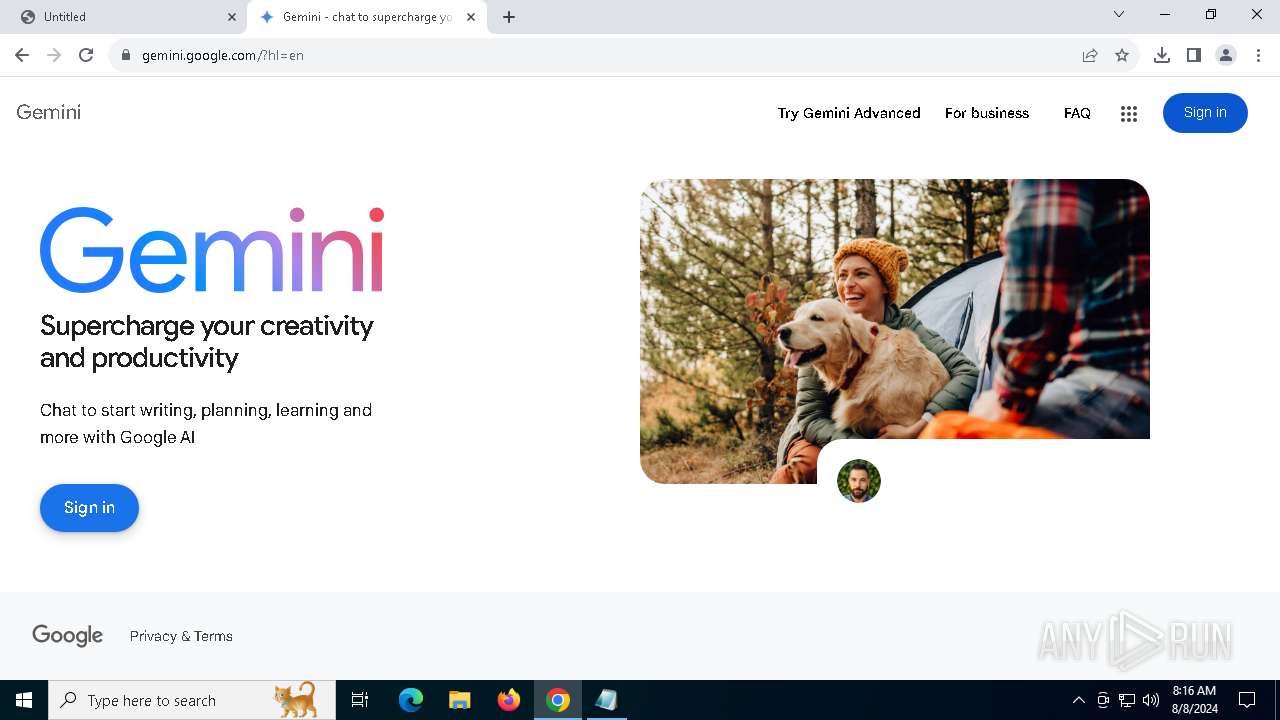Click the camping woman with dog photo
This screenshot has width=1280, height=720.
coord(895,331)
